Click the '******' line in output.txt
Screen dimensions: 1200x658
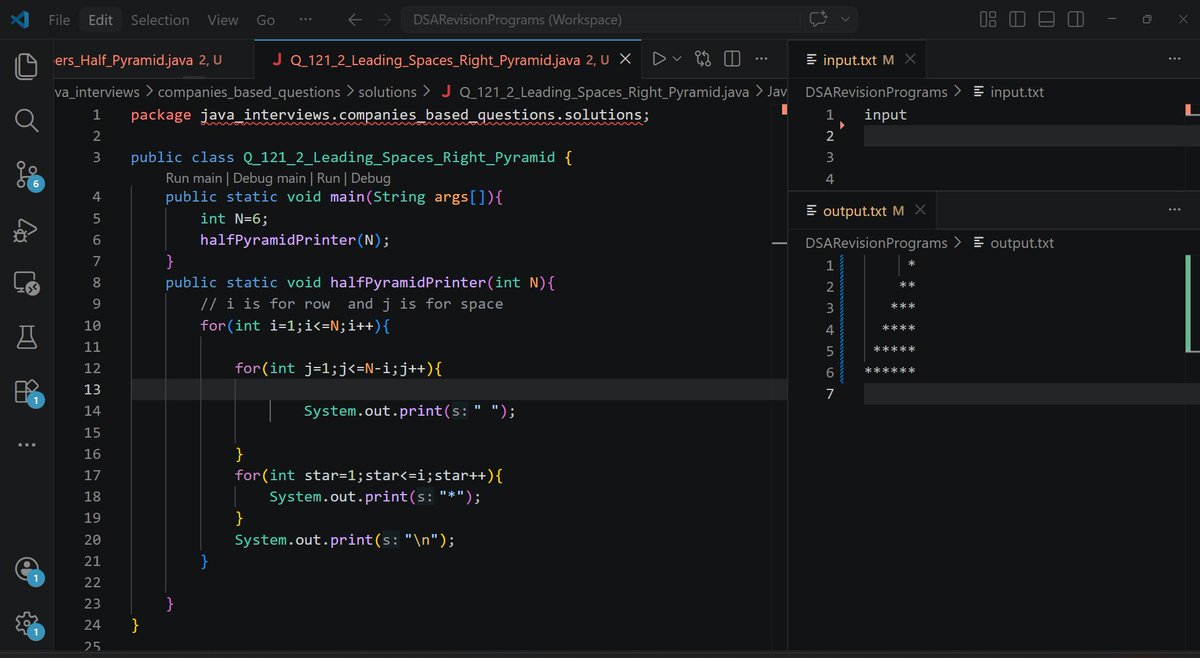coord(890,372)
